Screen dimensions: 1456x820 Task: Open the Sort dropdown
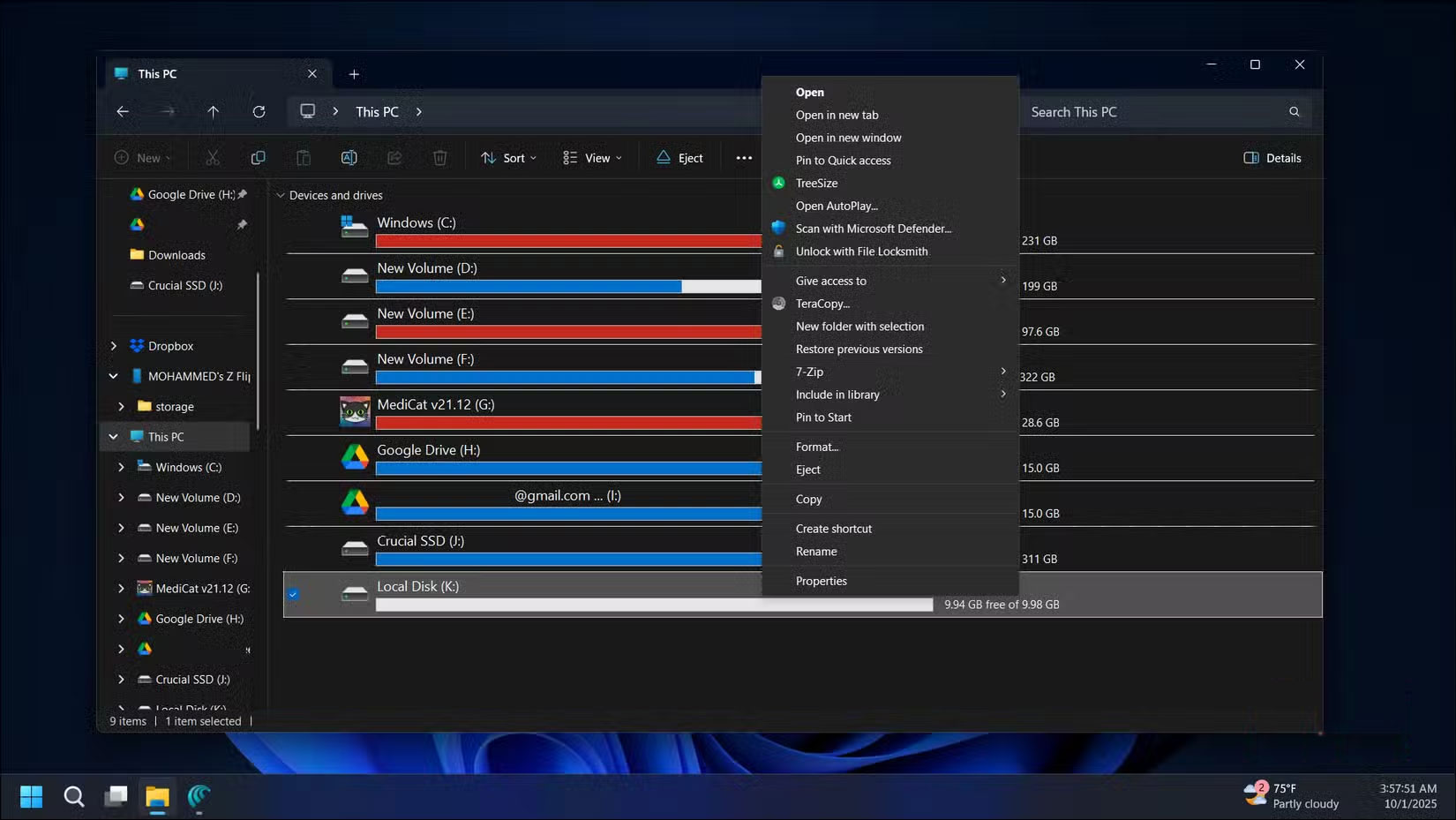tap(508, 158)
